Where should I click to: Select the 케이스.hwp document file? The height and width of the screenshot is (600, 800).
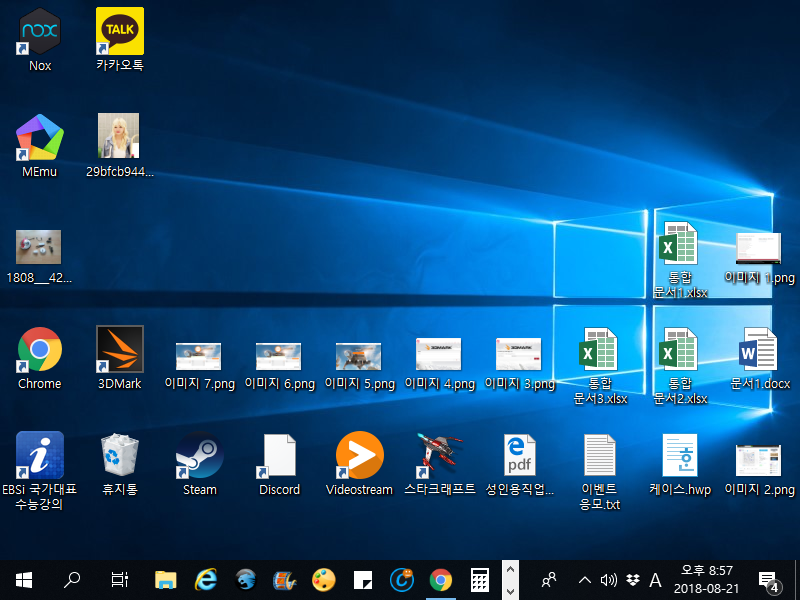click(x=680, y=464)
